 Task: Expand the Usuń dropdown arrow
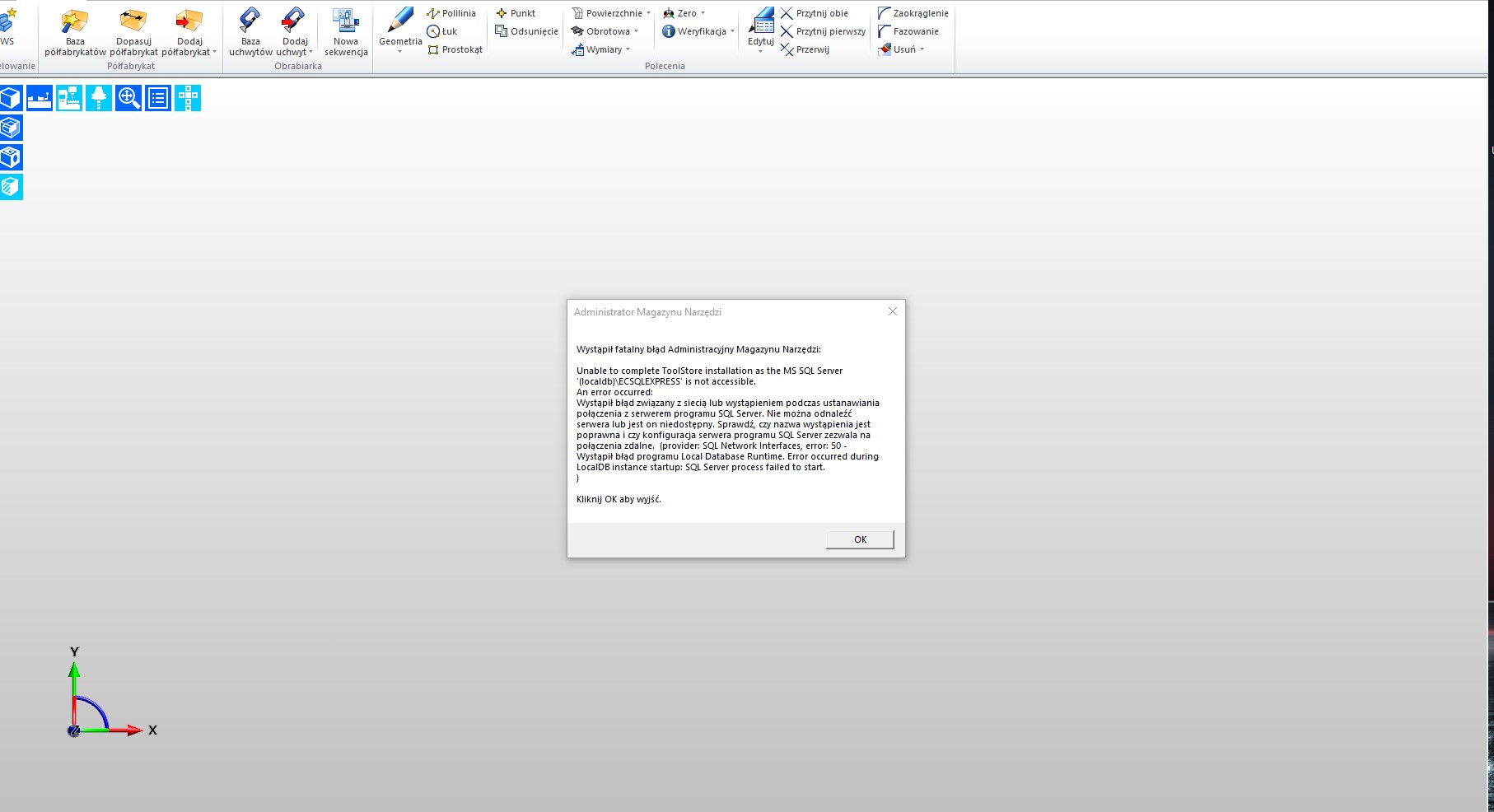pyautogui.click(x=922, y=49)
